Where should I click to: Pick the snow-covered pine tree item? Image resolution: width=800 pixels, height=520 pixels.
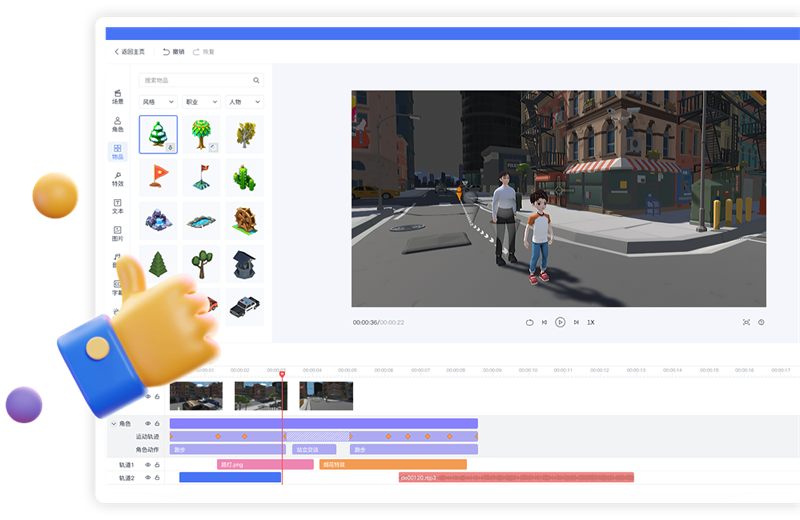(158, 134)
